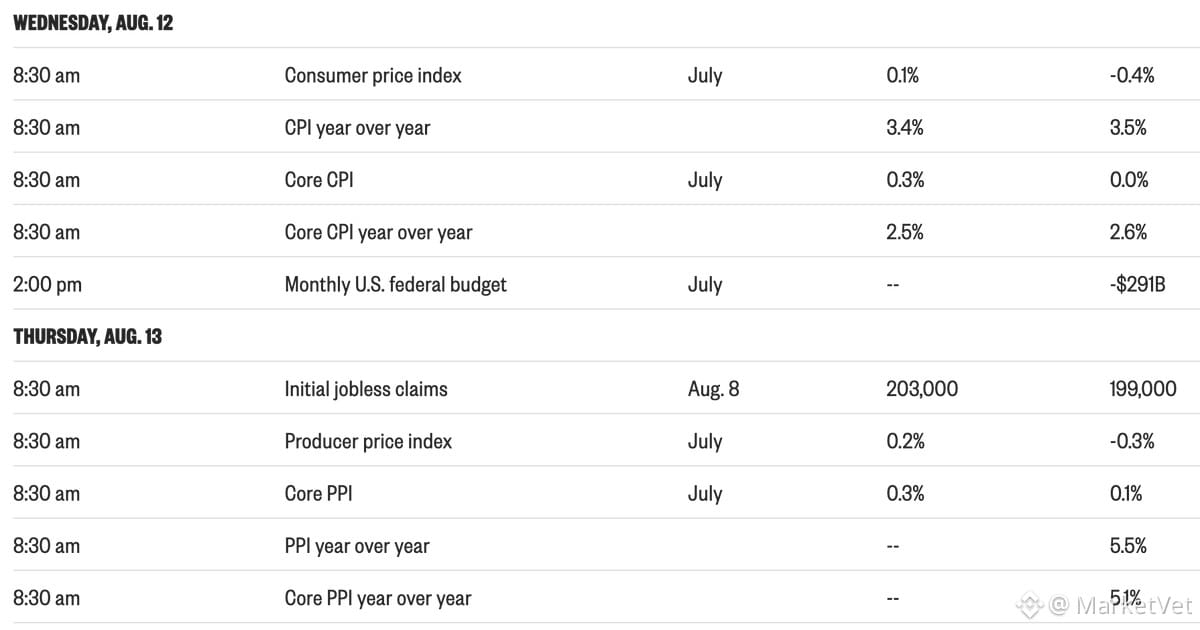This screenshot has width=1200, height=630.
Task: Open Initial jobless claims report
Action: click(x=366, y=389)
